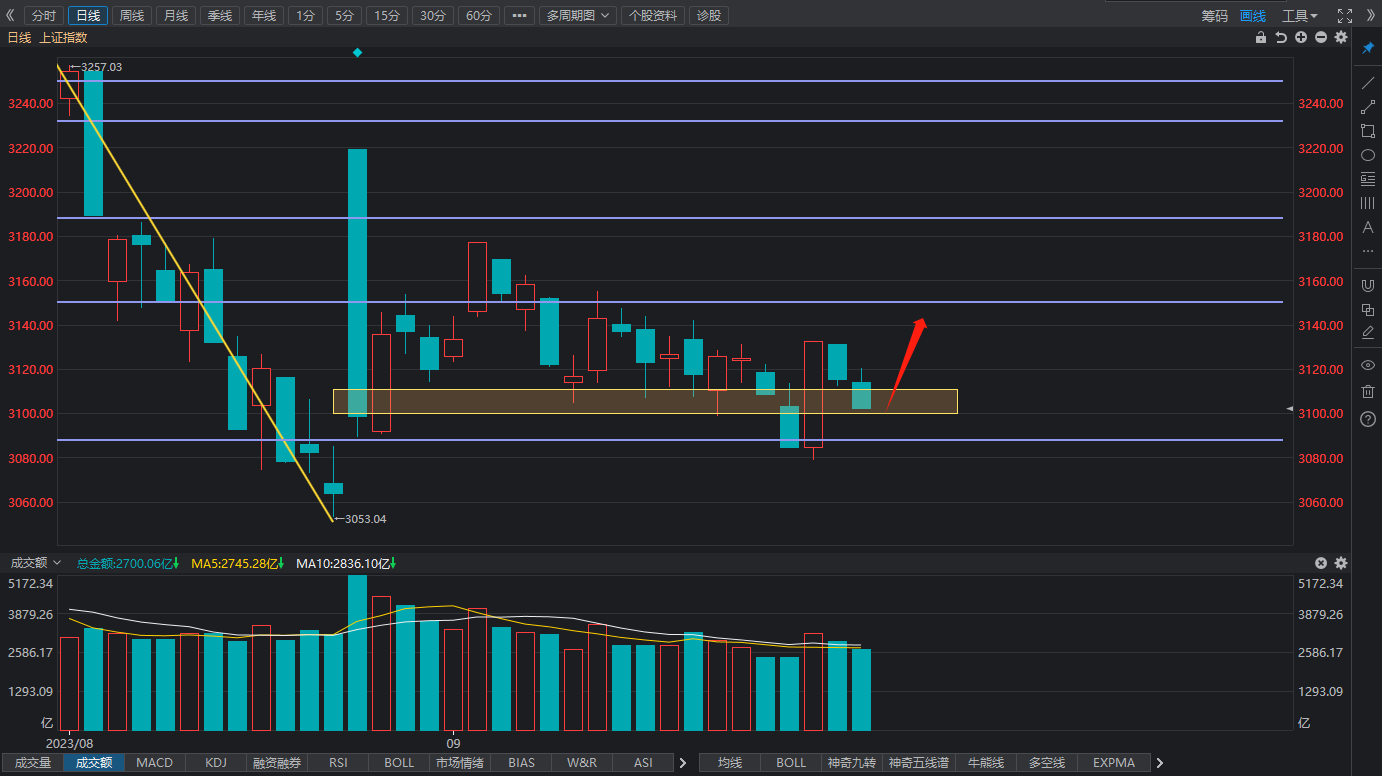Zoom out the chart with minus icon

pos(1321,37)
